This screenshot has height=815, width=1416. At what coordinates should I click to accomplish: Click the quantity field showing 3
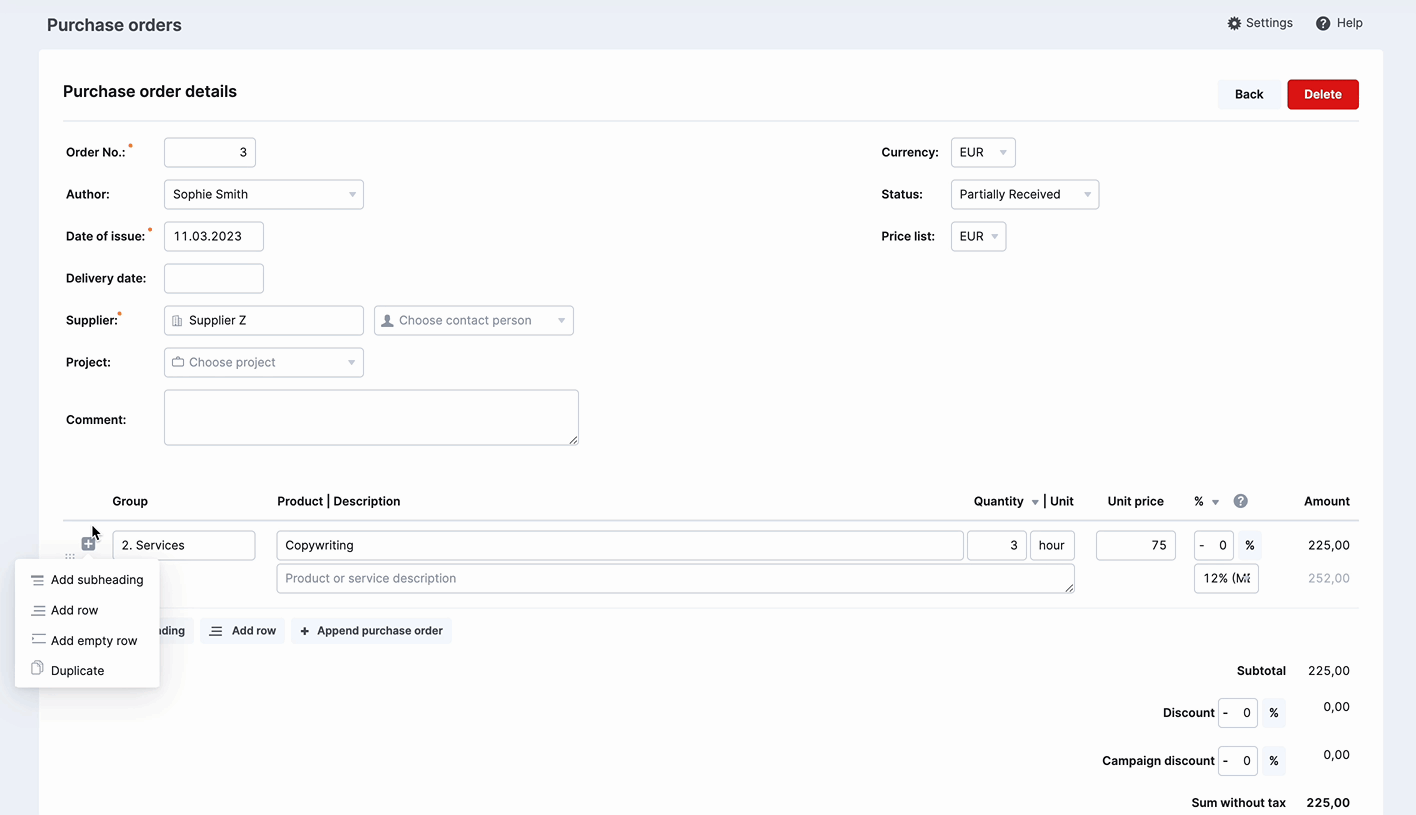pos(997,545)
